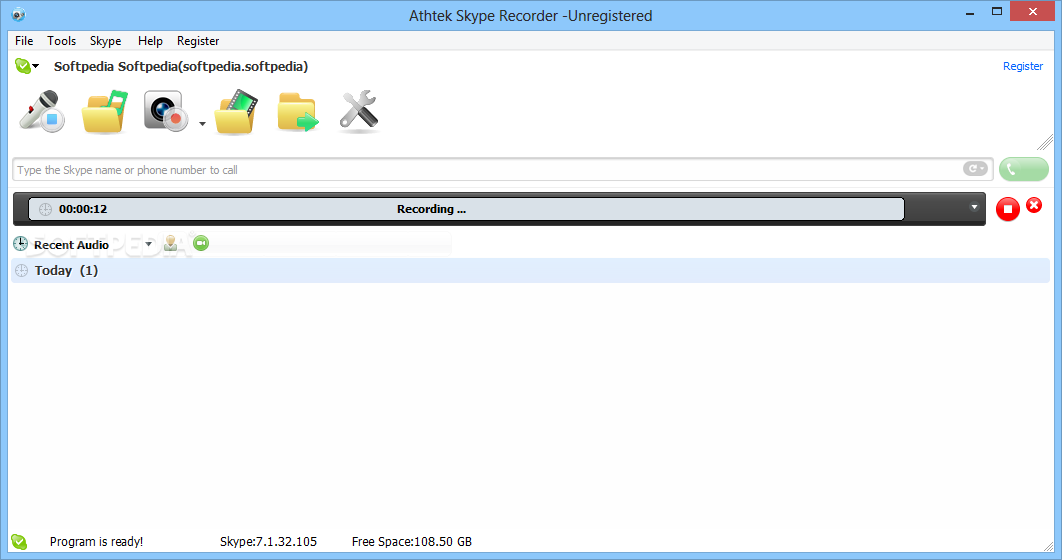Image resolution: width=1062 pixels, height=560 pixels.
Task: Minimize the Athtek Skype Recorder window
Action: 970,12
